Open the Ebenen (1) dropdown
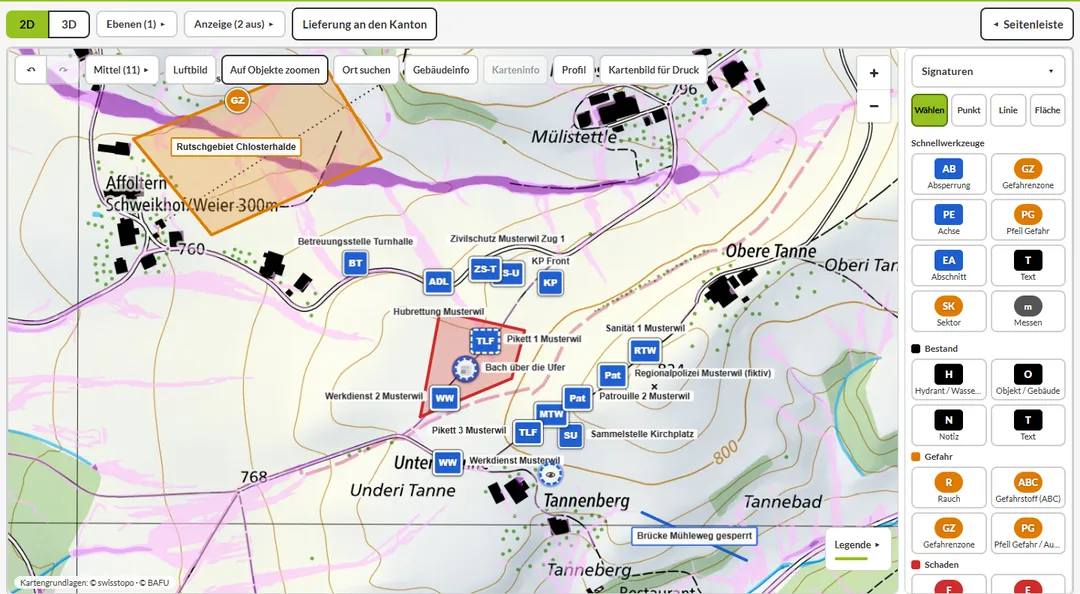Image resolution: width=1080 pixels, height=594 pixels. point(136,24)
